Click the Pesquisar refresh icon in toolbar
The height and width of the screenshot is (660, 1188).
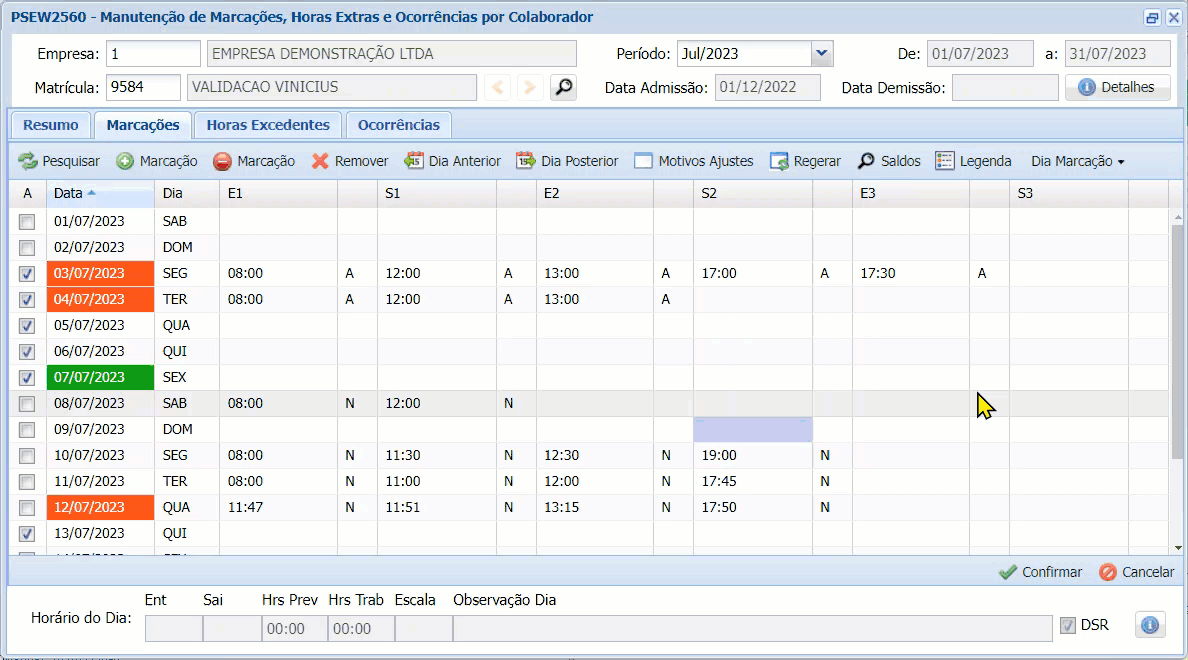point(27,161)
